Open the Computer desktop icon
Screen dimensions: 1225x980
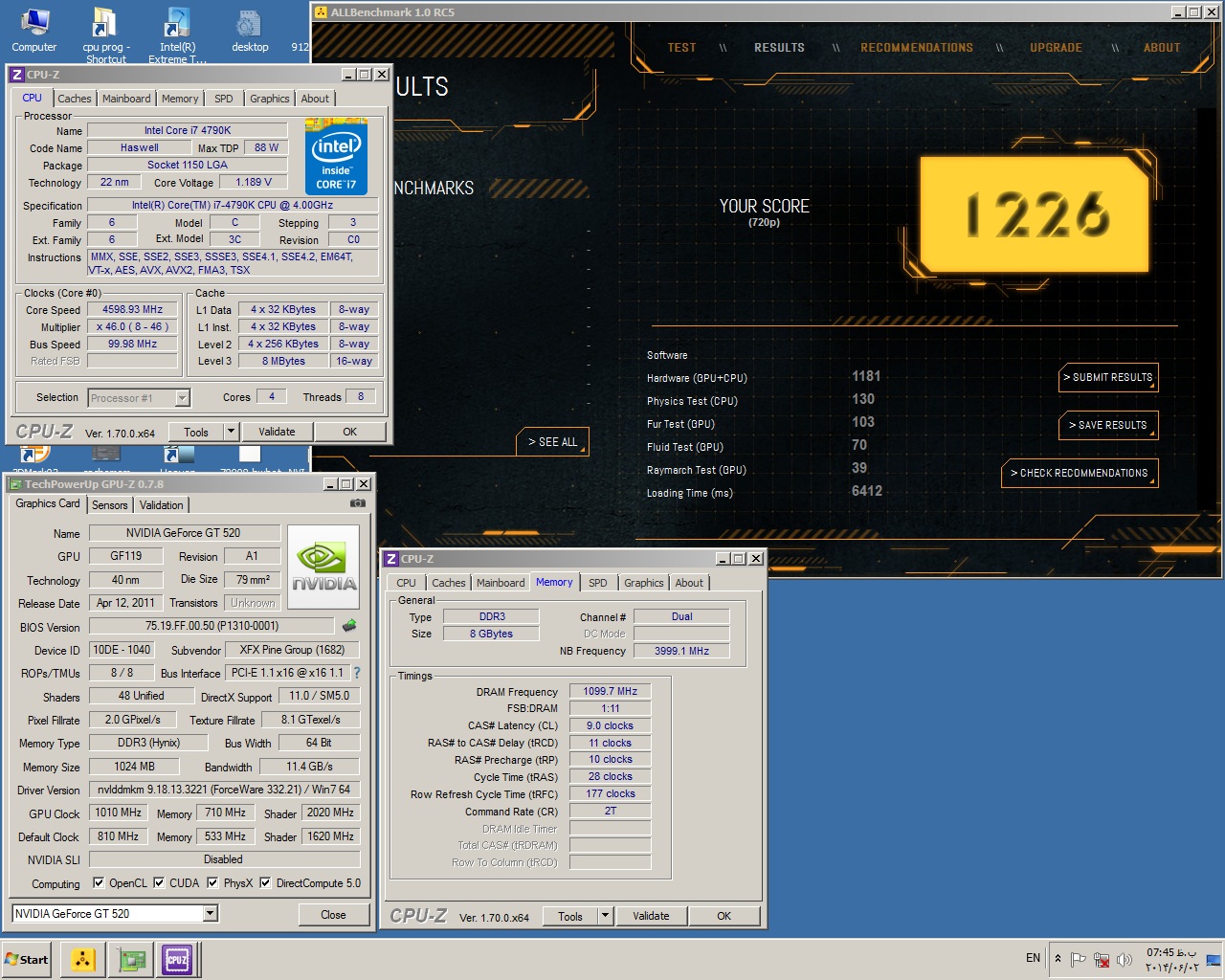[x=34, y=30]
